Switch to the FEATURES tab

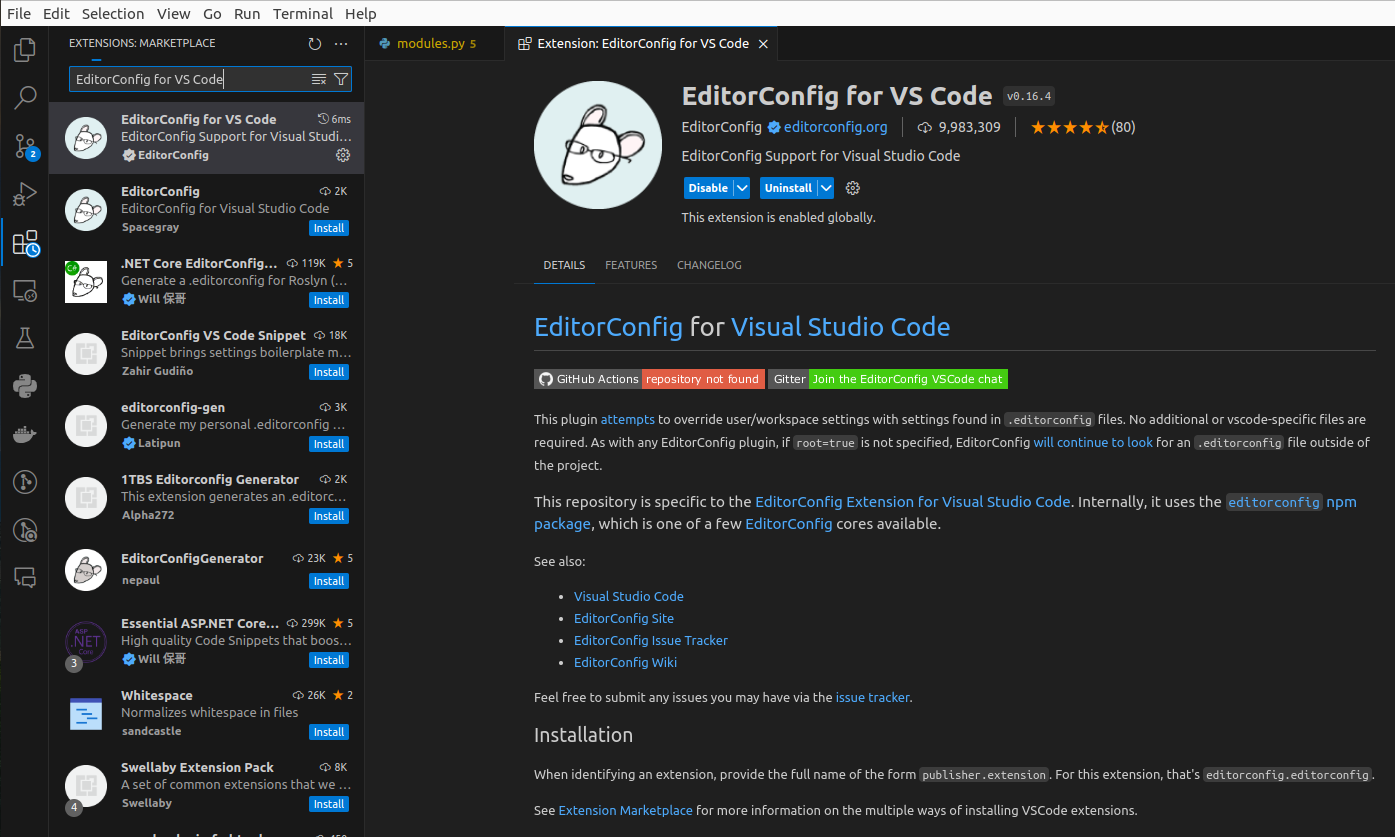click(631, 265)
